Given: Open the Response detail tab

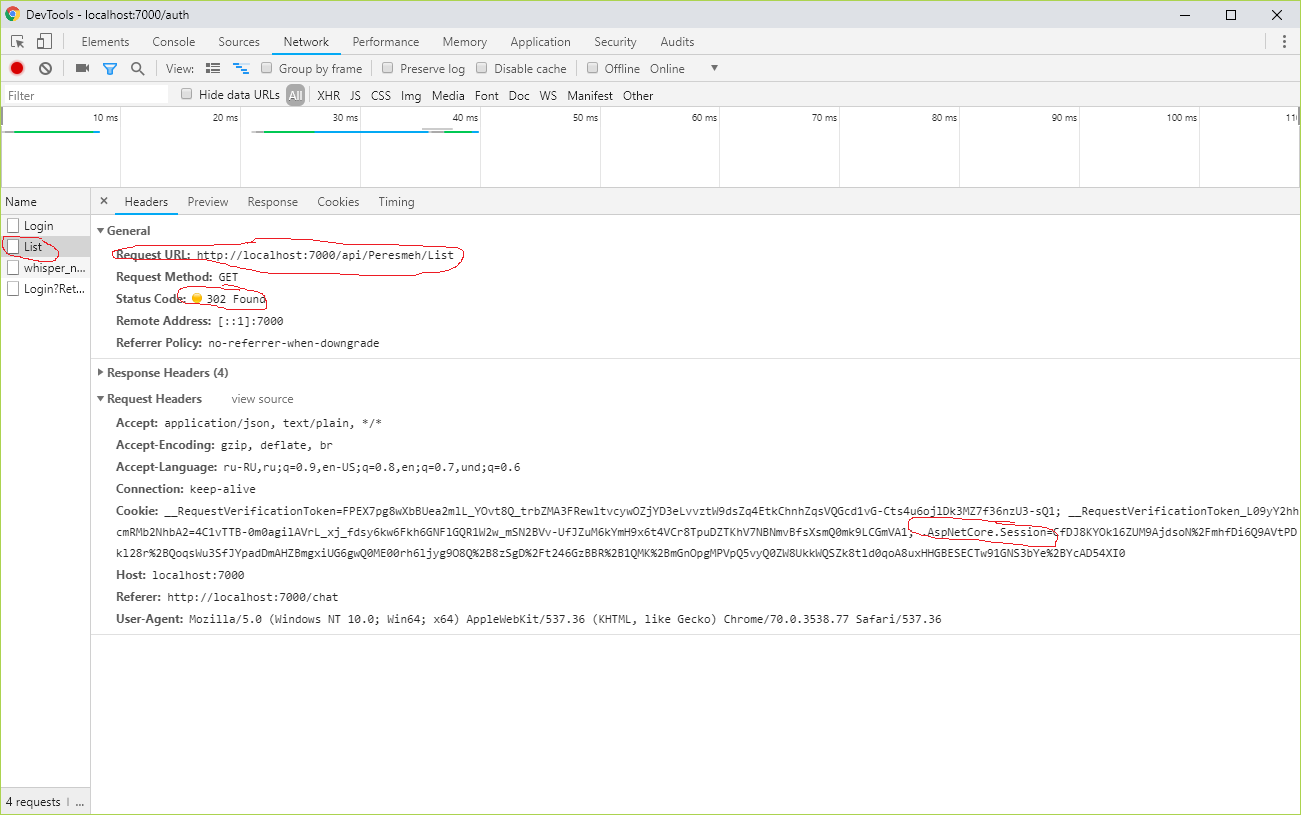Looking at the screenshot, I should 273,202.
